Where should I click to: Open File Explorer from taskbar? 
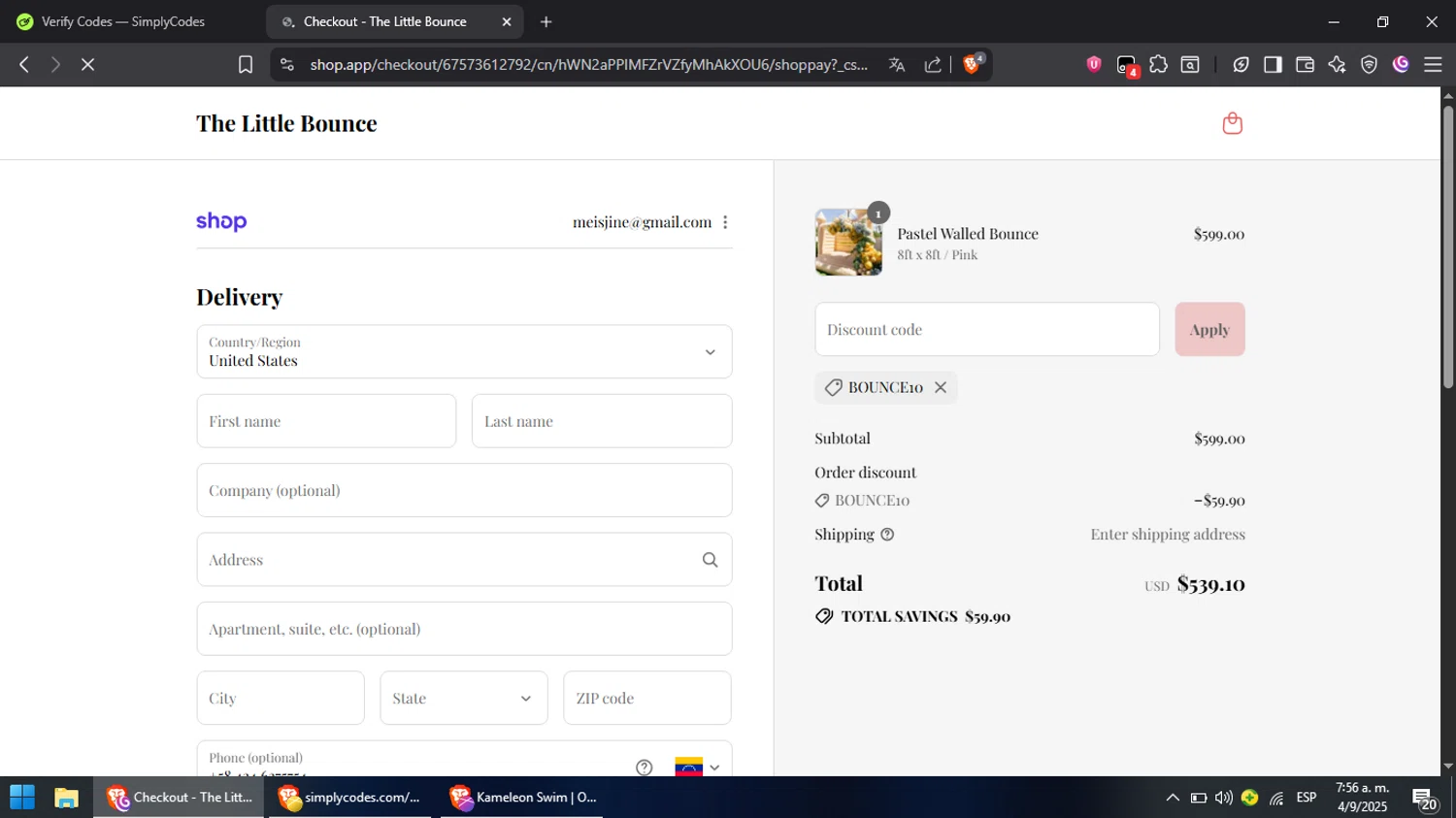coord(66,798)
